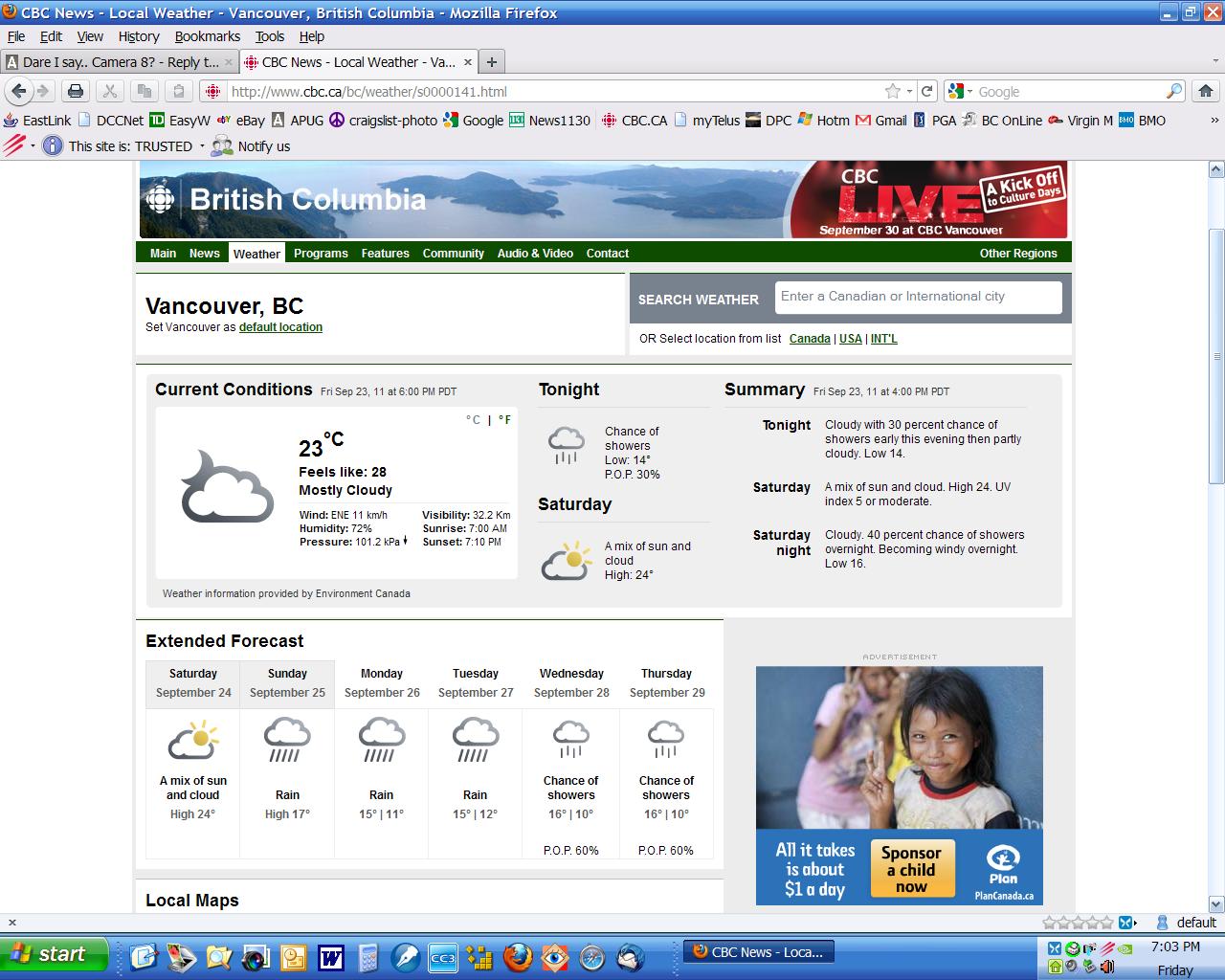This screenshot has height=980, width=1225.
Task: Select the Weather navigation tab
Action: coord(256,253)
